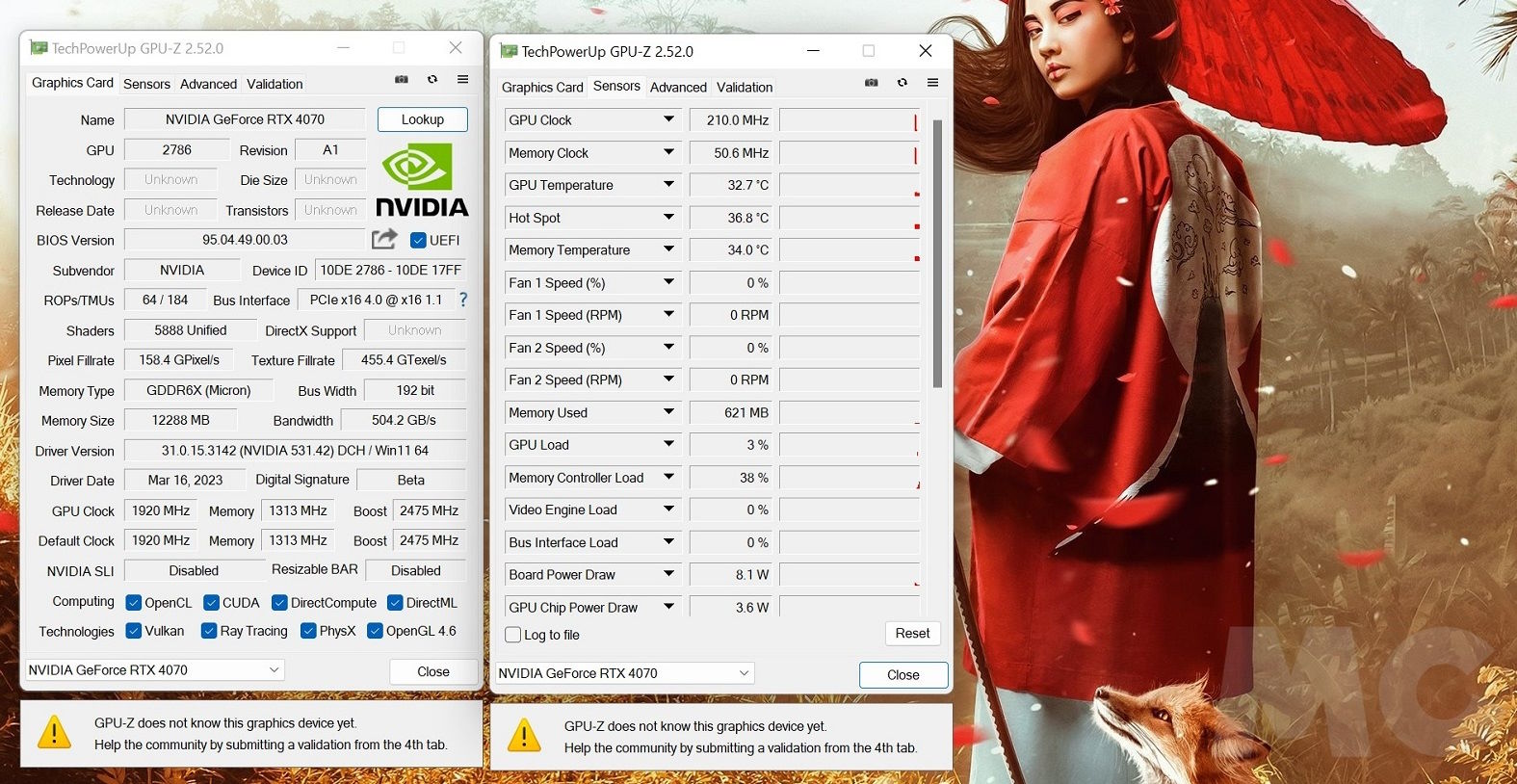This screenshot has width=1517, height=784.
Task: Click refresh icon in Sensors window
Action: 902,83
